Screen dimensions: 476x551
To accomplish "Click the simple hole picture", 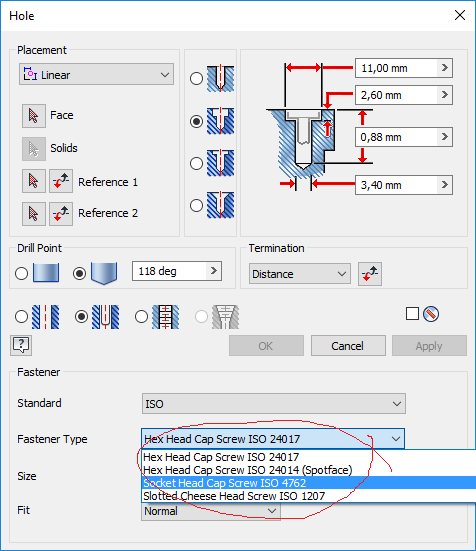I will tap(46, 317).
